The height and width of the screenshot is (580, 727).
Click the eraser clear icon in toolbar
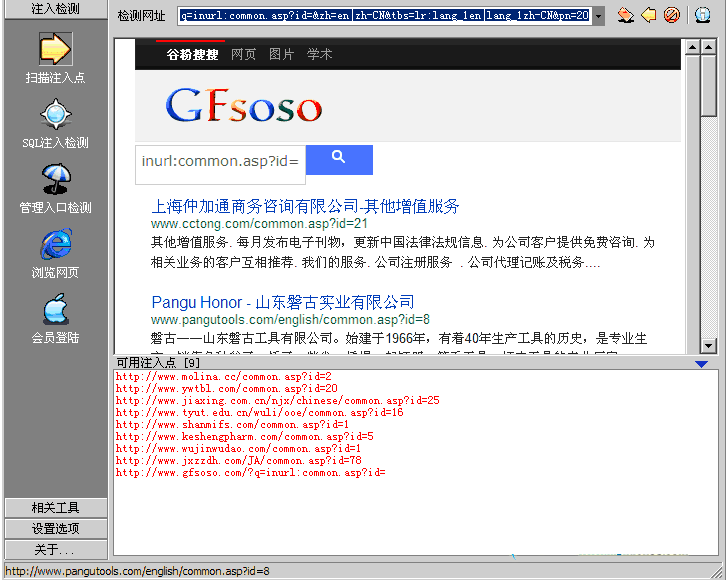click(x=625, y=15)
